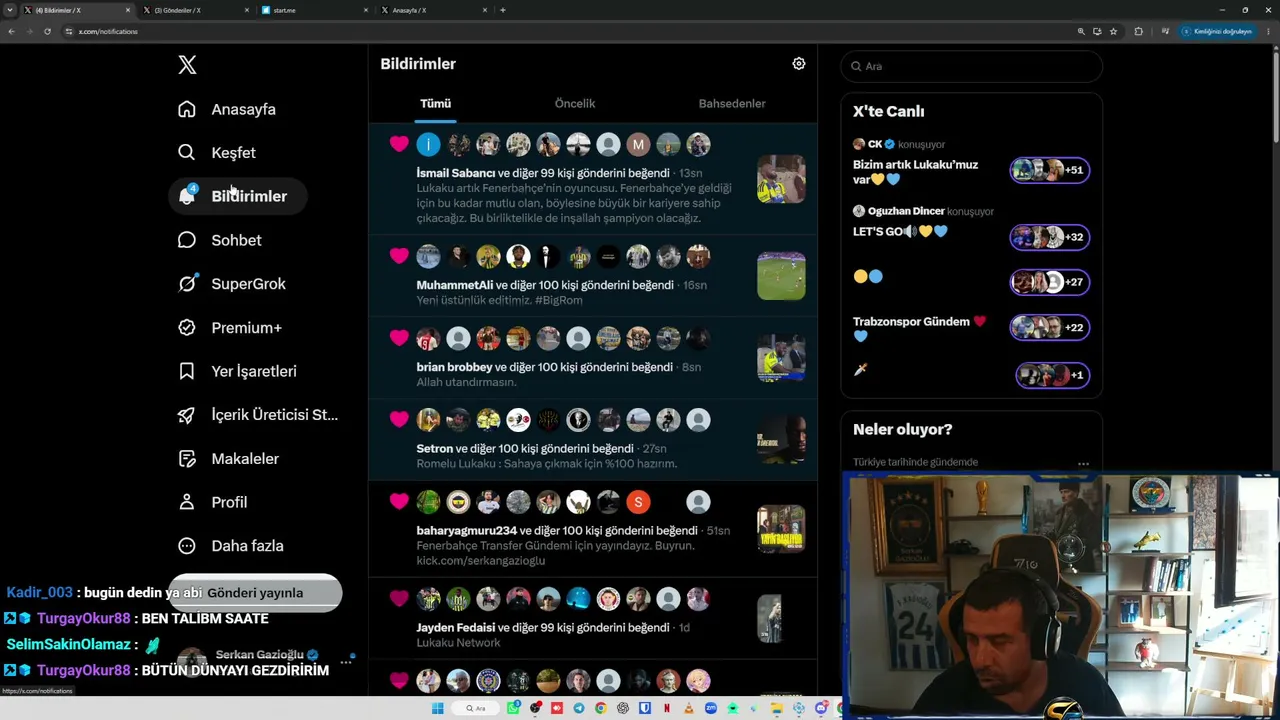Close the Bildirimler / X browser tab
Viewport: 1280px width, 720px height.
pyautogui.click(x=127, y=10)
